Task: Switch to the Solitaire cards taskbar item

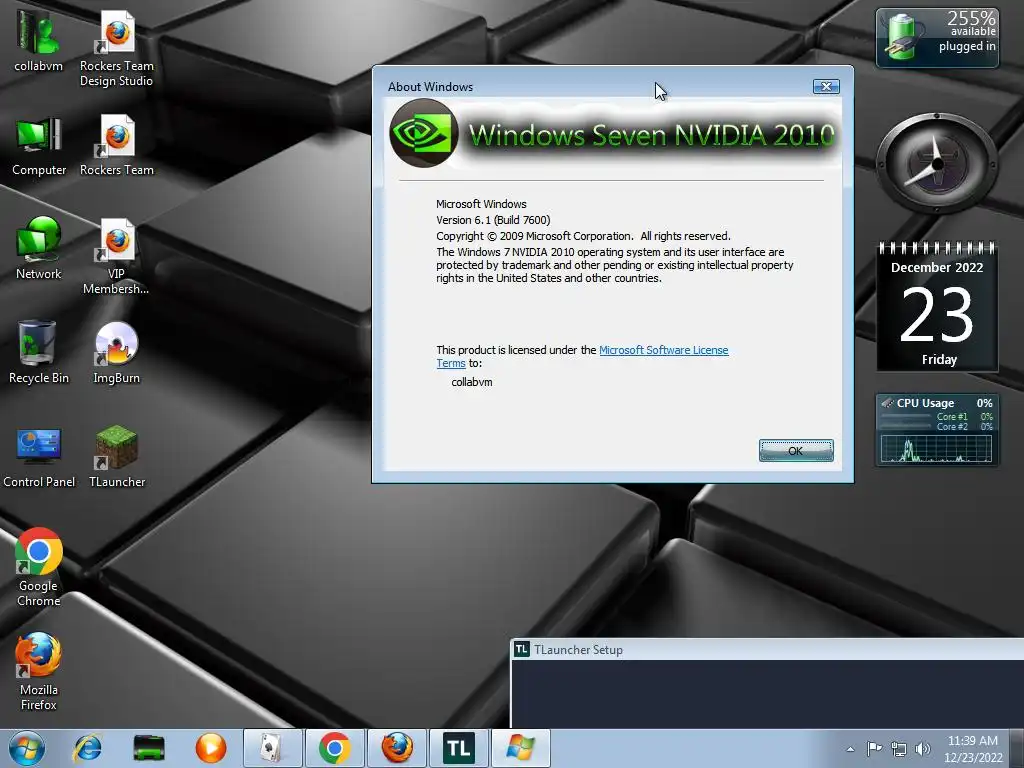Action: (x=272, y=748)
